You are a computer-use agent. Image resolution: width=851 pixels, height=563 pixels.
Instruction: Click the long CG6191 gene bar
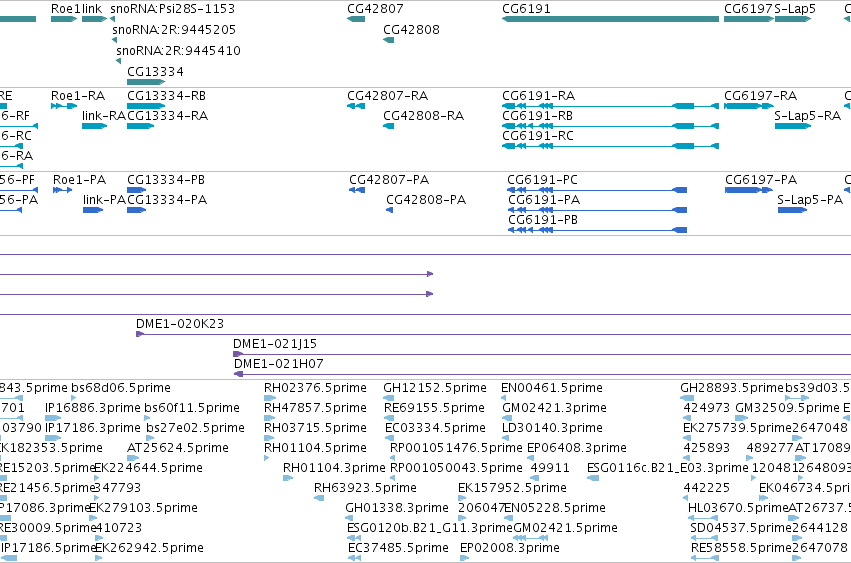(611, 19)
